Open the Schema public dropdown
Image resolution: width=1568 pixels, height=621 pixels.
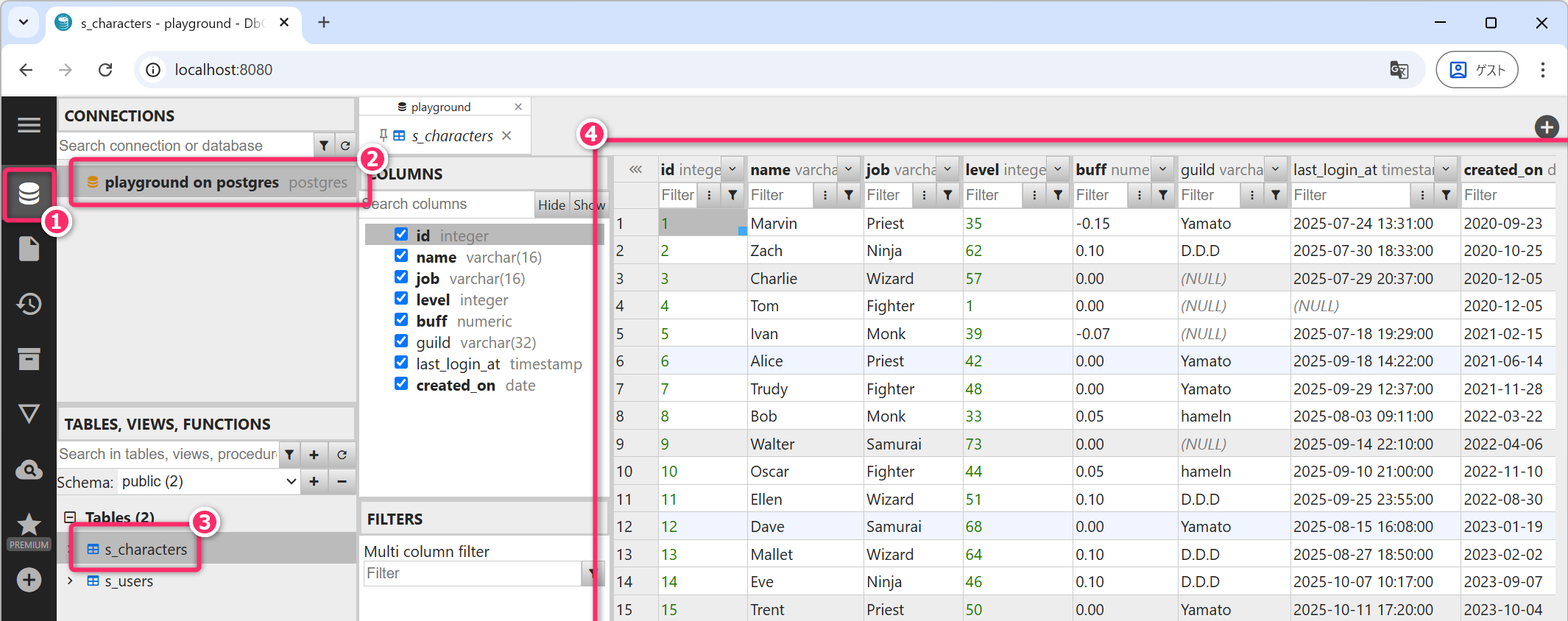208,482
